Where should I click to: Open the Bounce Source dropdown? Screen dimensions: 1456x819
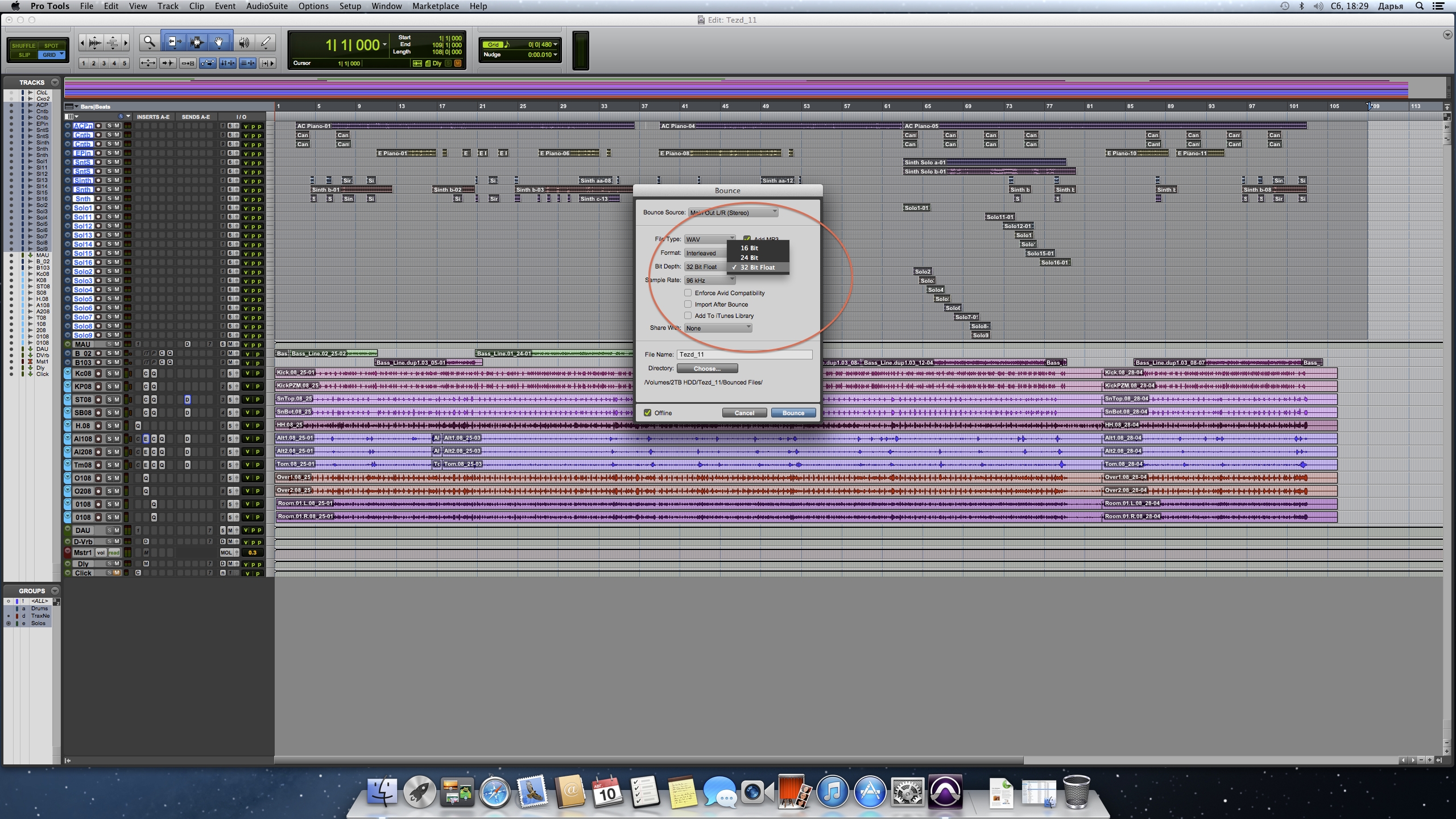(x=733, y=213)
